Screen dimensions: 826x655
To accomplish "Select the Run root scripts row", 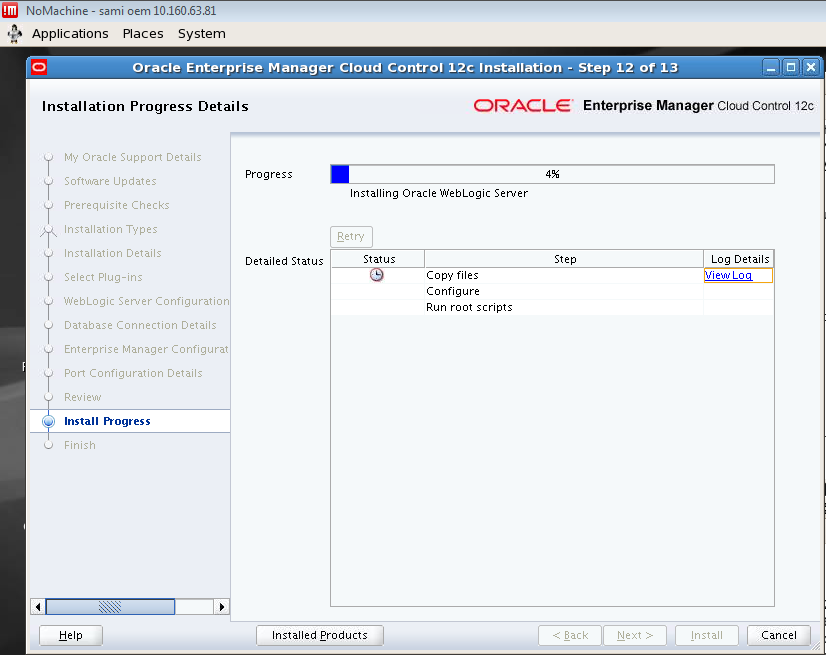I will tap(552, 307).
